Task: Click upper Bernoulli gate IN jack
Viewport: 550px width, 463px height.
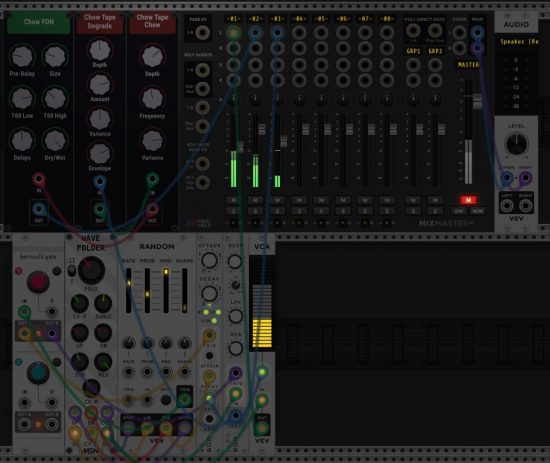Action: click(x=24, y=311)
